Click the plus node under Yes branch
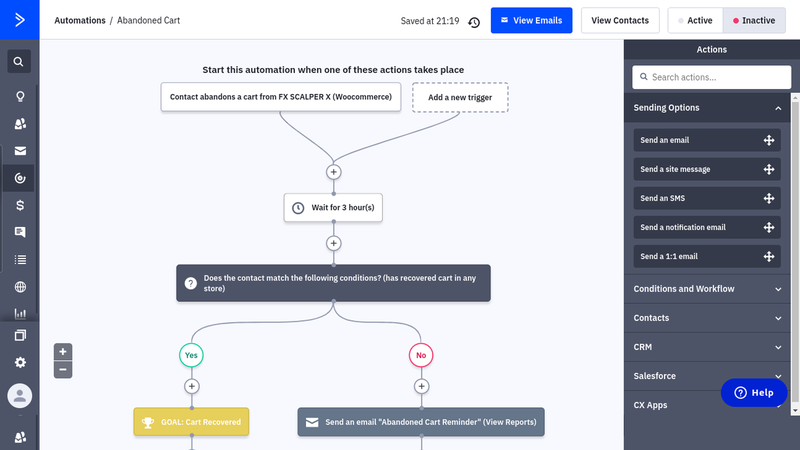Screen dimensions: 800x450 click(x=192, y=386)
